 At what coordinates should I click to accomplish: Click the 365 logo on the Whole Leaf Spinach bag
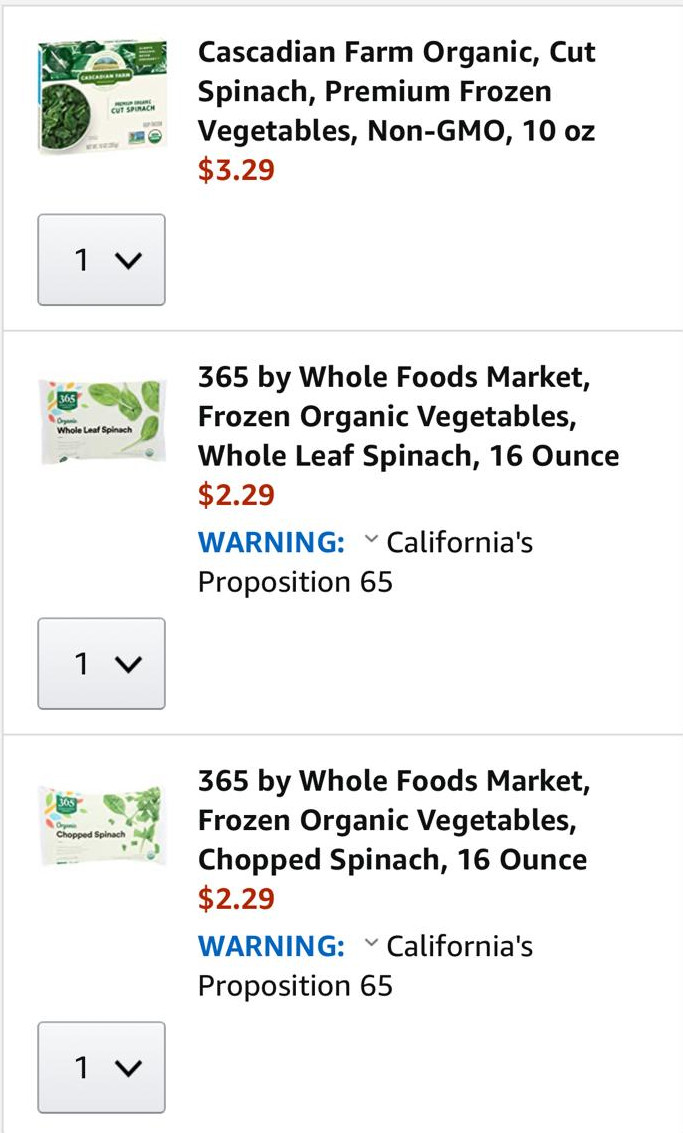point(66,401)
